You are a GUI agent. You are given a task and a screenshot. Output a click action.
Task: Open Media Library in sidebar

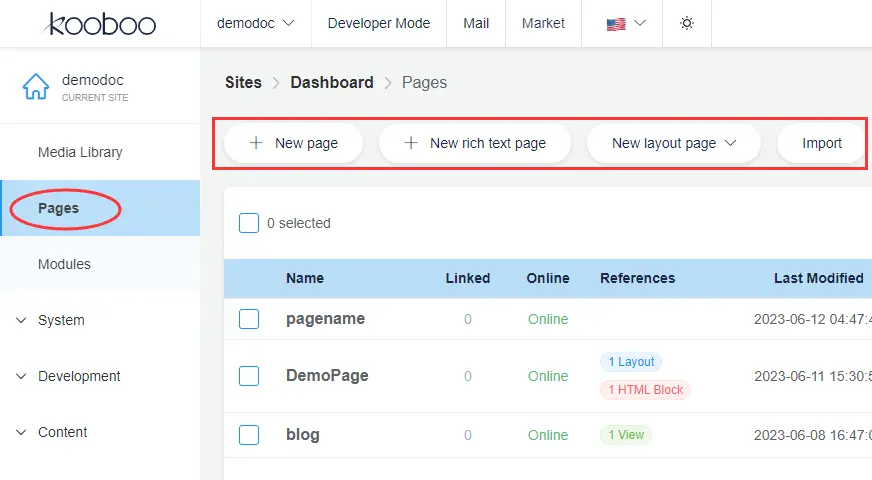80,152
